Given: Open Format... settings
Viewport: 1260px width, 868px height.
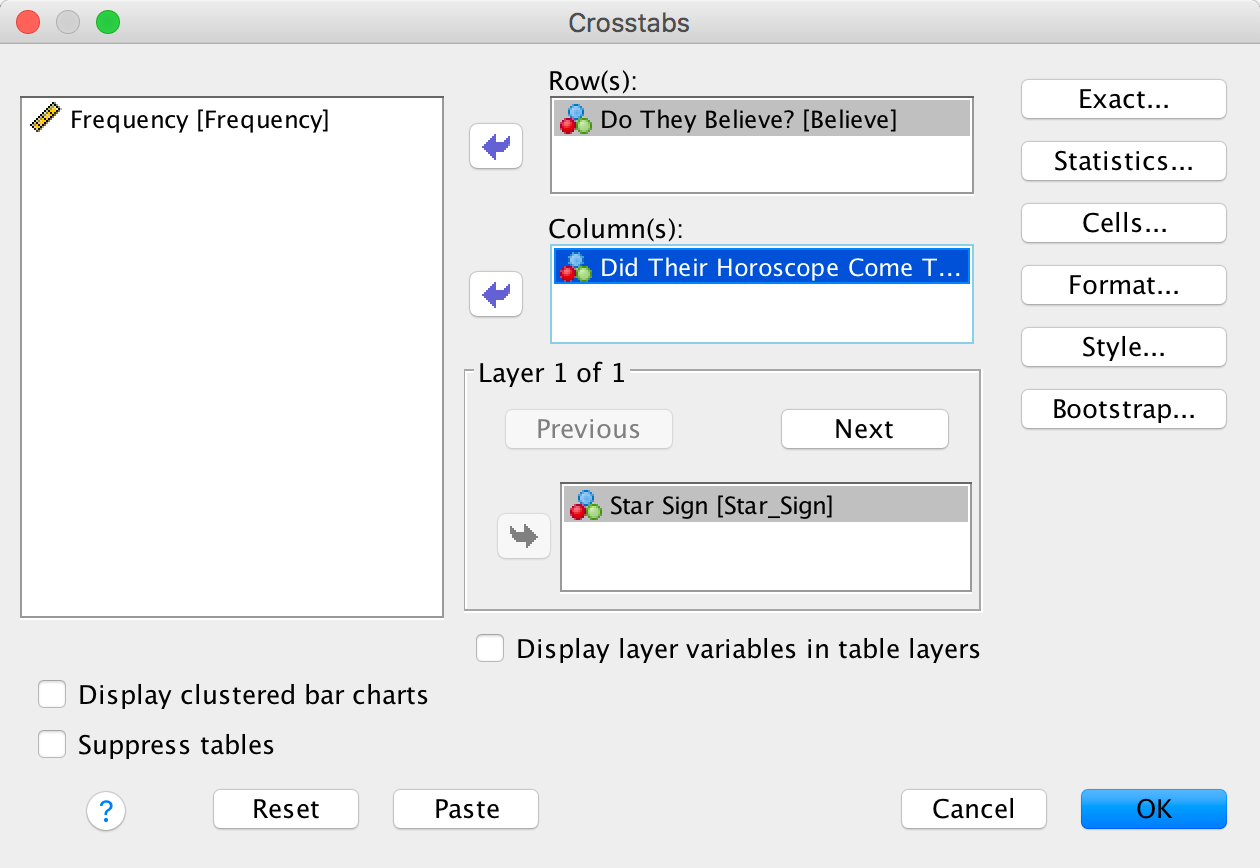Looking at the screenshot, I should click(1123, 285).
